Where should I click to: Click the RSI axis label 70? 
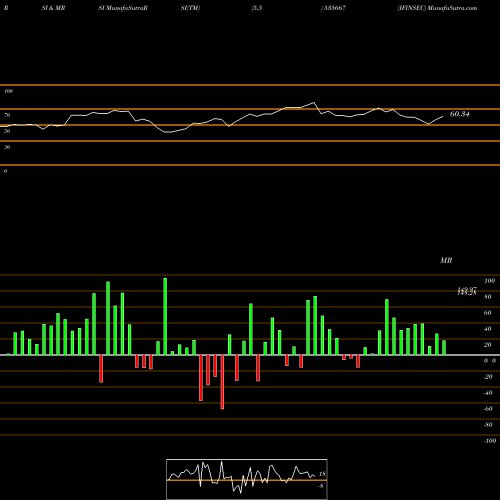click(7, 115)
